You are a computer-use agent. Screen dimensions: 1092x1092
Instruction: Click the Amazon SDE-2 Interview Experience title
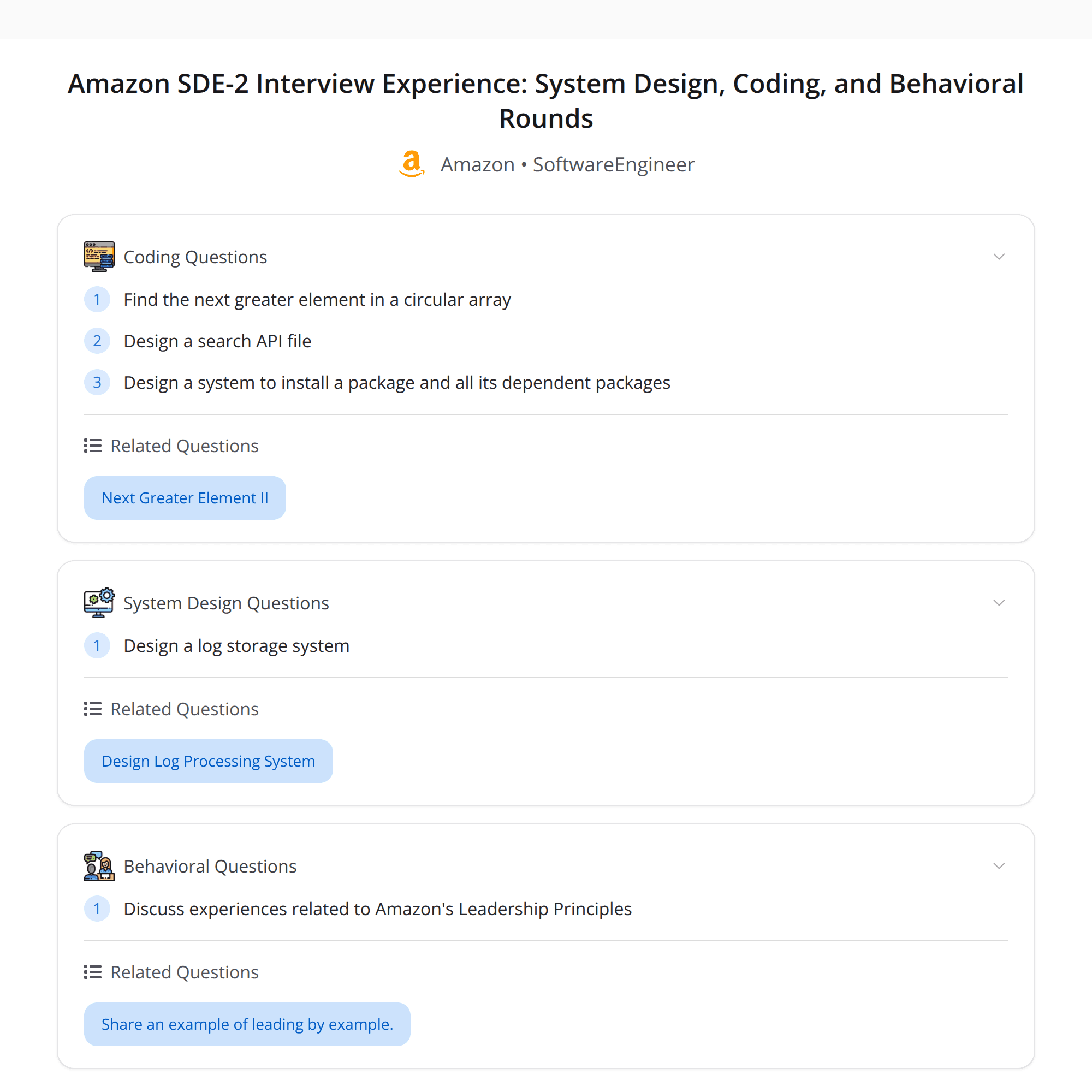coord(546,100)
